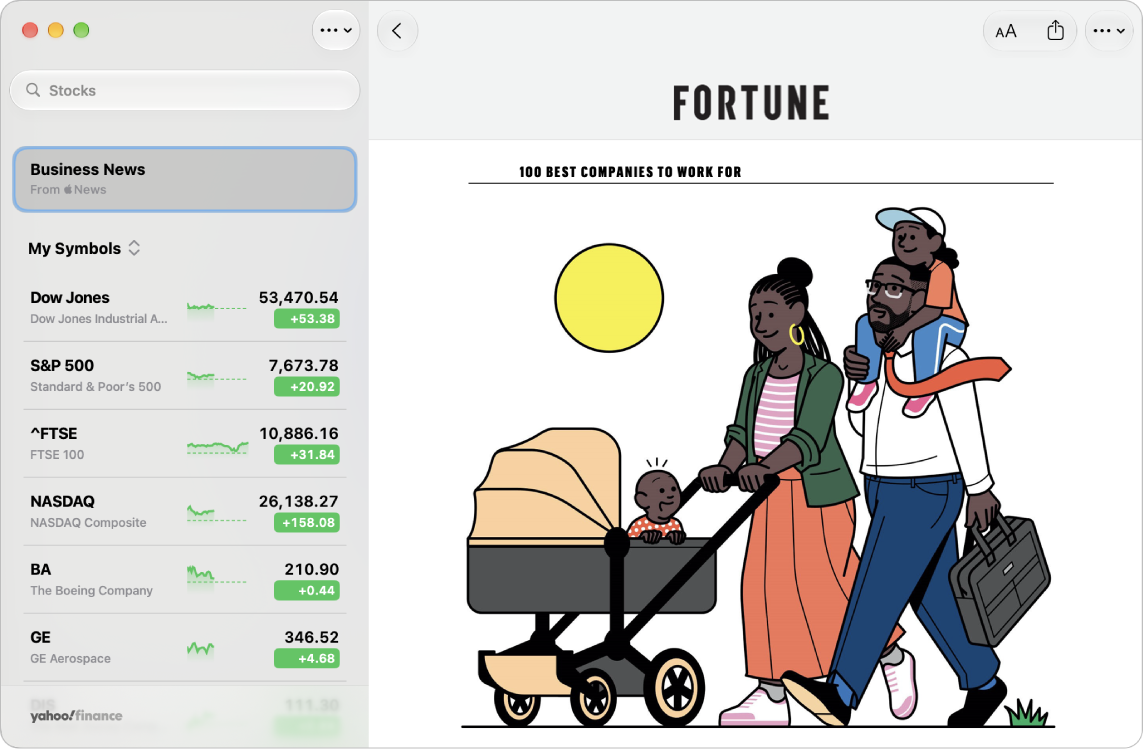Click the S&P 500 sparkline chart
This screenshot has width=1144, height=750.
(x=217, y=376)
